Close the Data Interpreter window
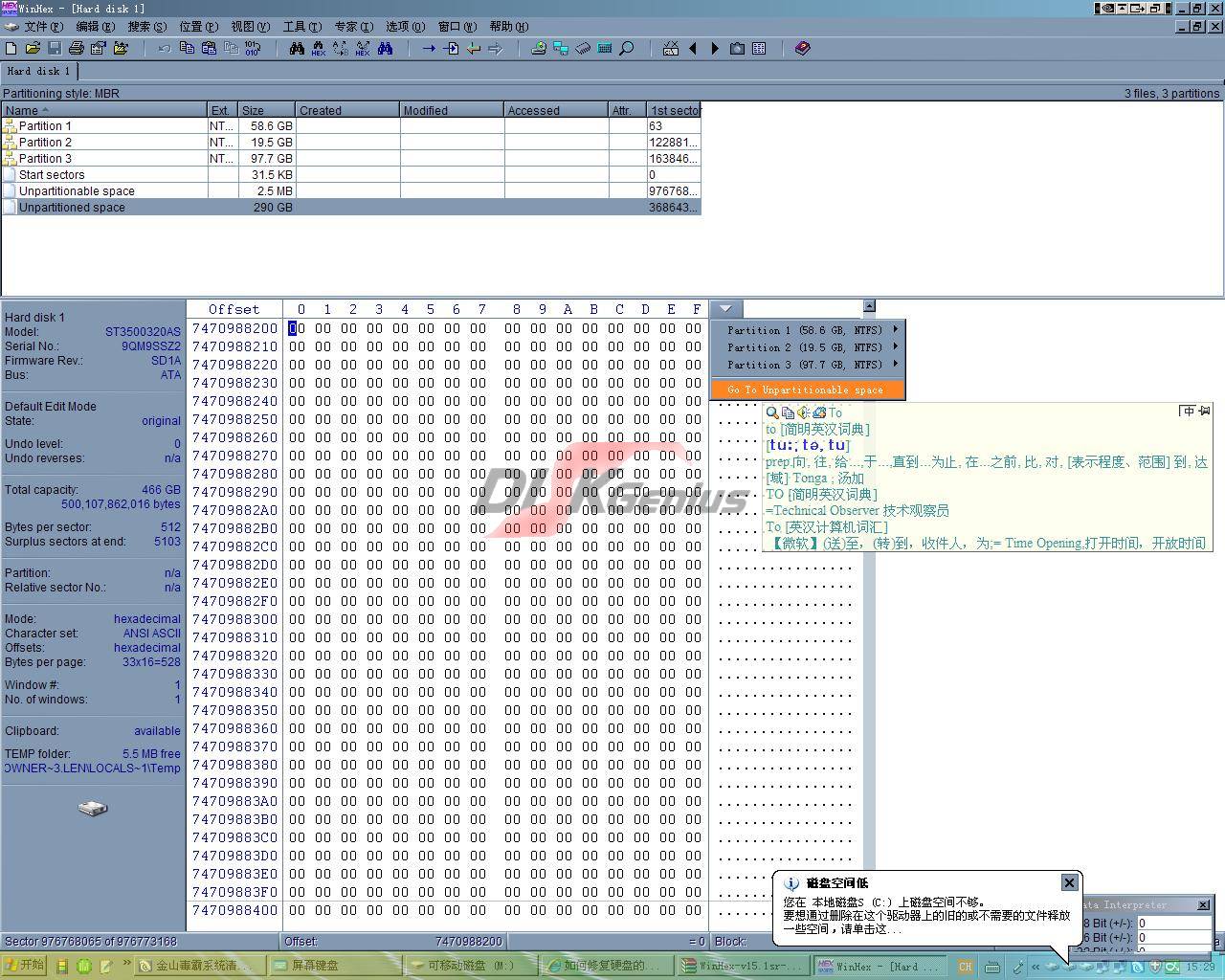The width and height of the screenshot is (1225, 980). tap(1203, 904)
